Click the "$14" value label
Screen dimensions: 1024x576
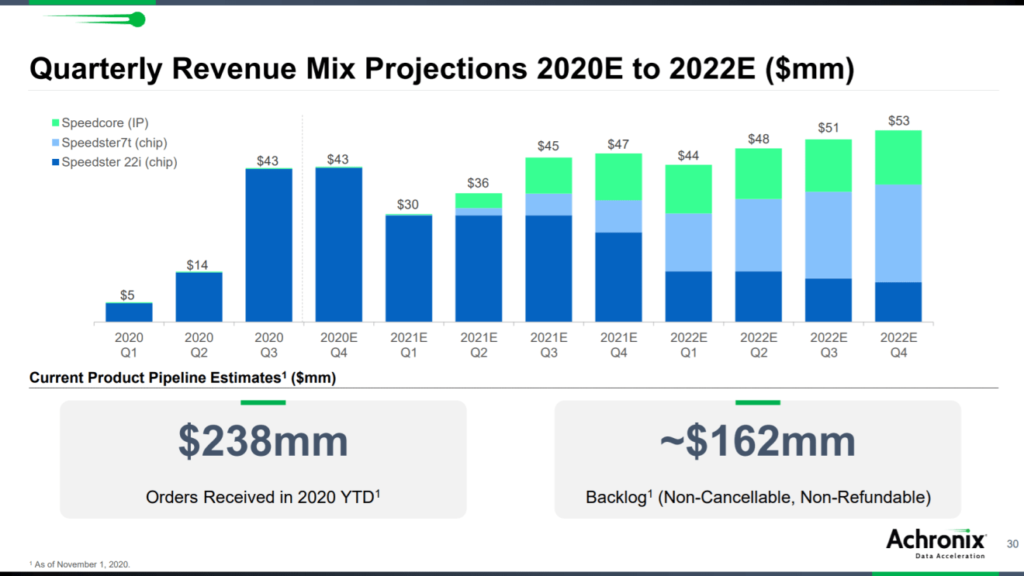[197, 265]
